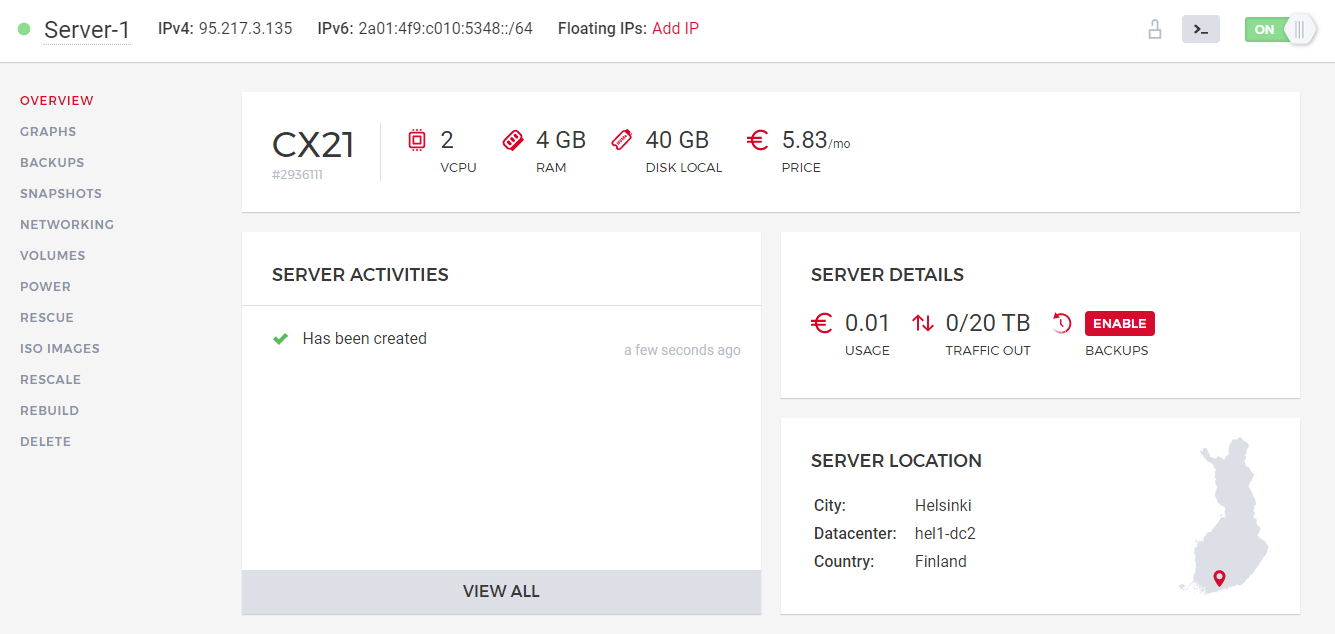The width and height of the screenshot is (1335, 634).
Task: Open the Snapshots section
Action: 61,193
